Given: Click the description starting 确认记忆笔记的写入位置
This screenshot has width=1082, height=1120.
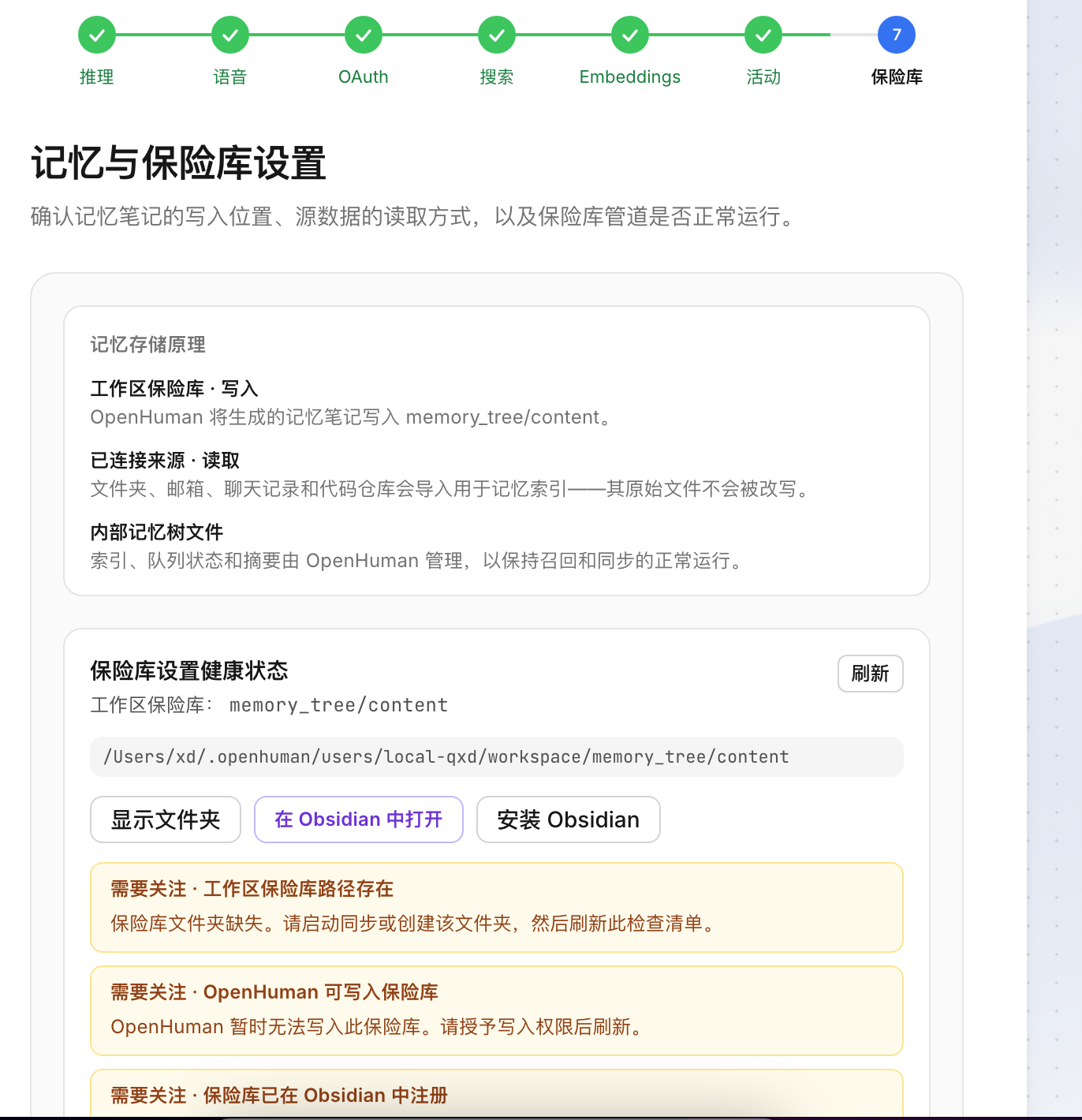Looking at the screenshot, I should pos(416,216).
